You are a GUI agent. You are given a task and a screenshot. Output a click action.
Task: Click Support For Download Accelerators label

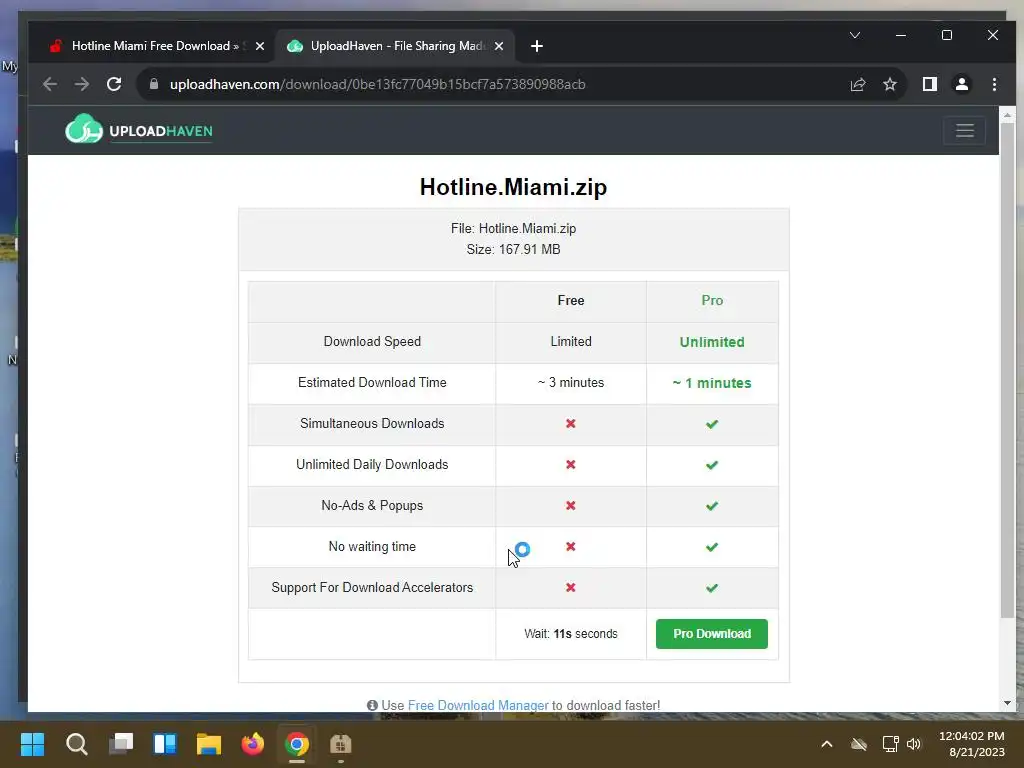[372, 587]
